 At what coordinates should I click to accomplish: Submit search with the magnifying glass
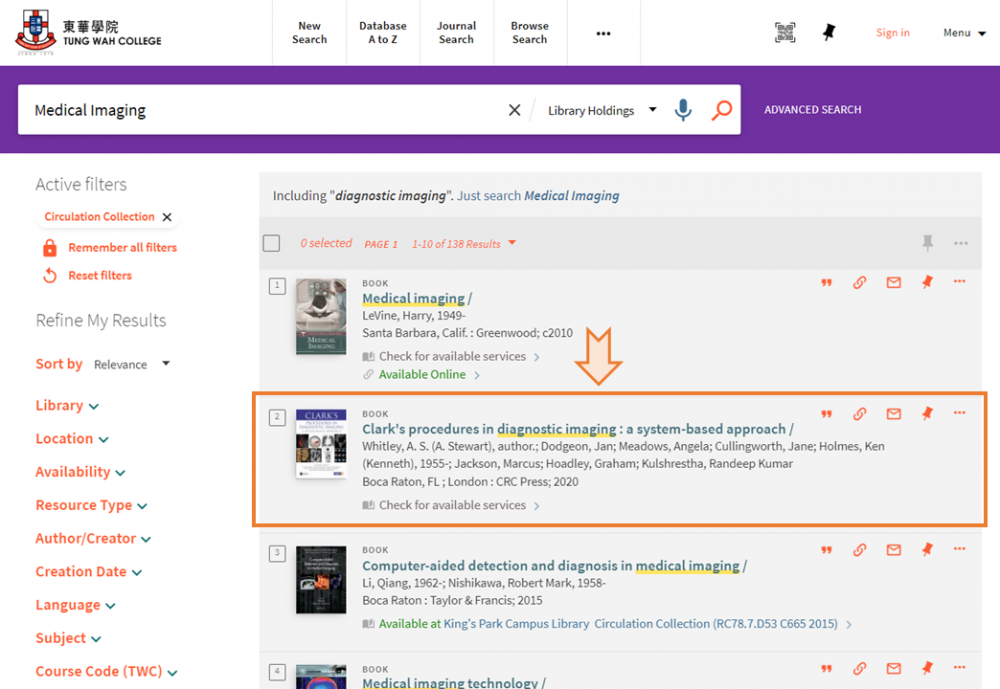click(722, 110)
